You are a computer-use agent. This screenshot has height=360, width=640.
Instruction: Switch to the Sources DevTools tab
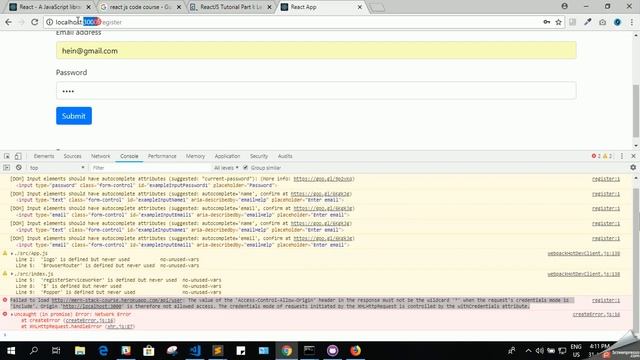click(x=73, y=156)
